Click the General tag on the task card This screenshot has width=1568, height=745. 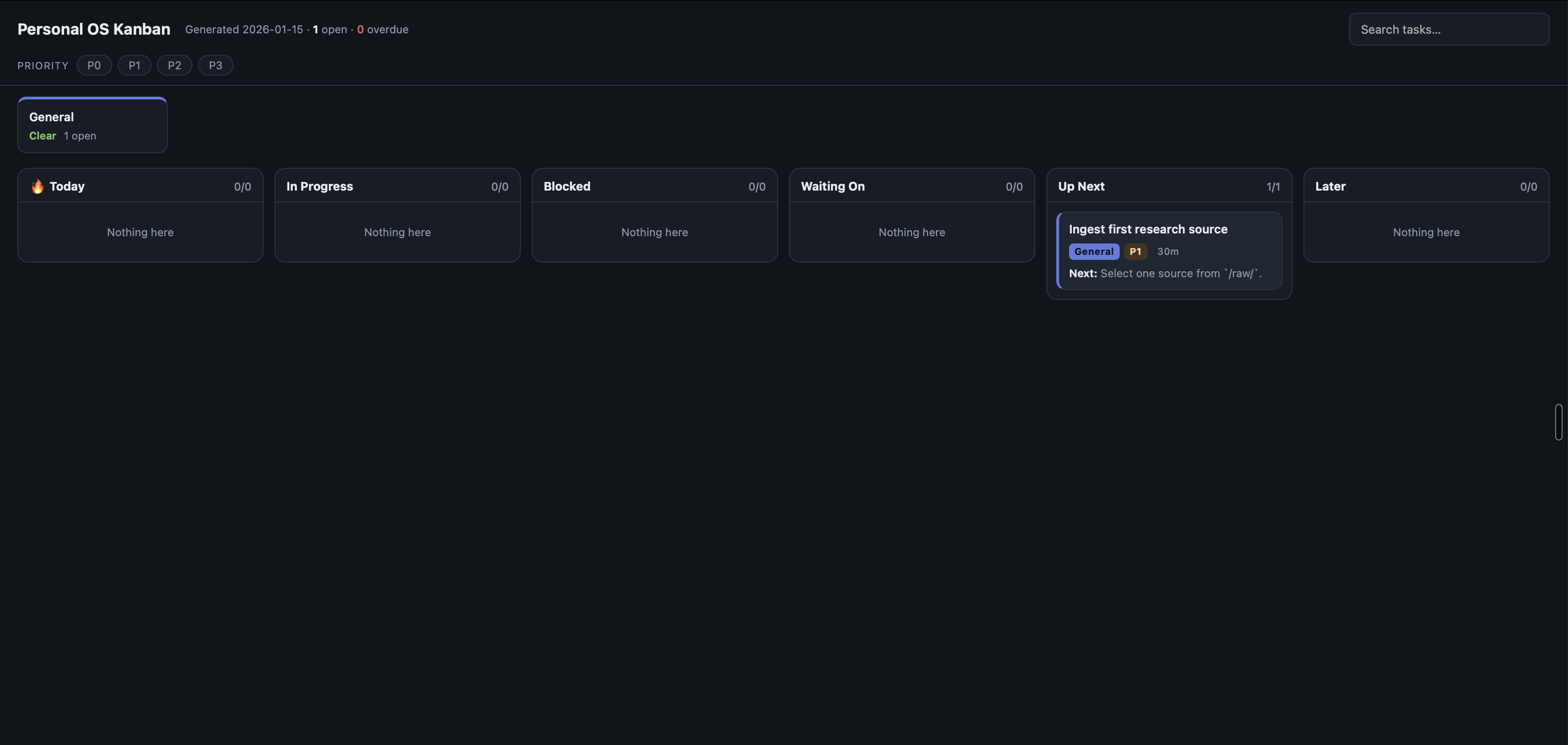tap(1094, 251)
